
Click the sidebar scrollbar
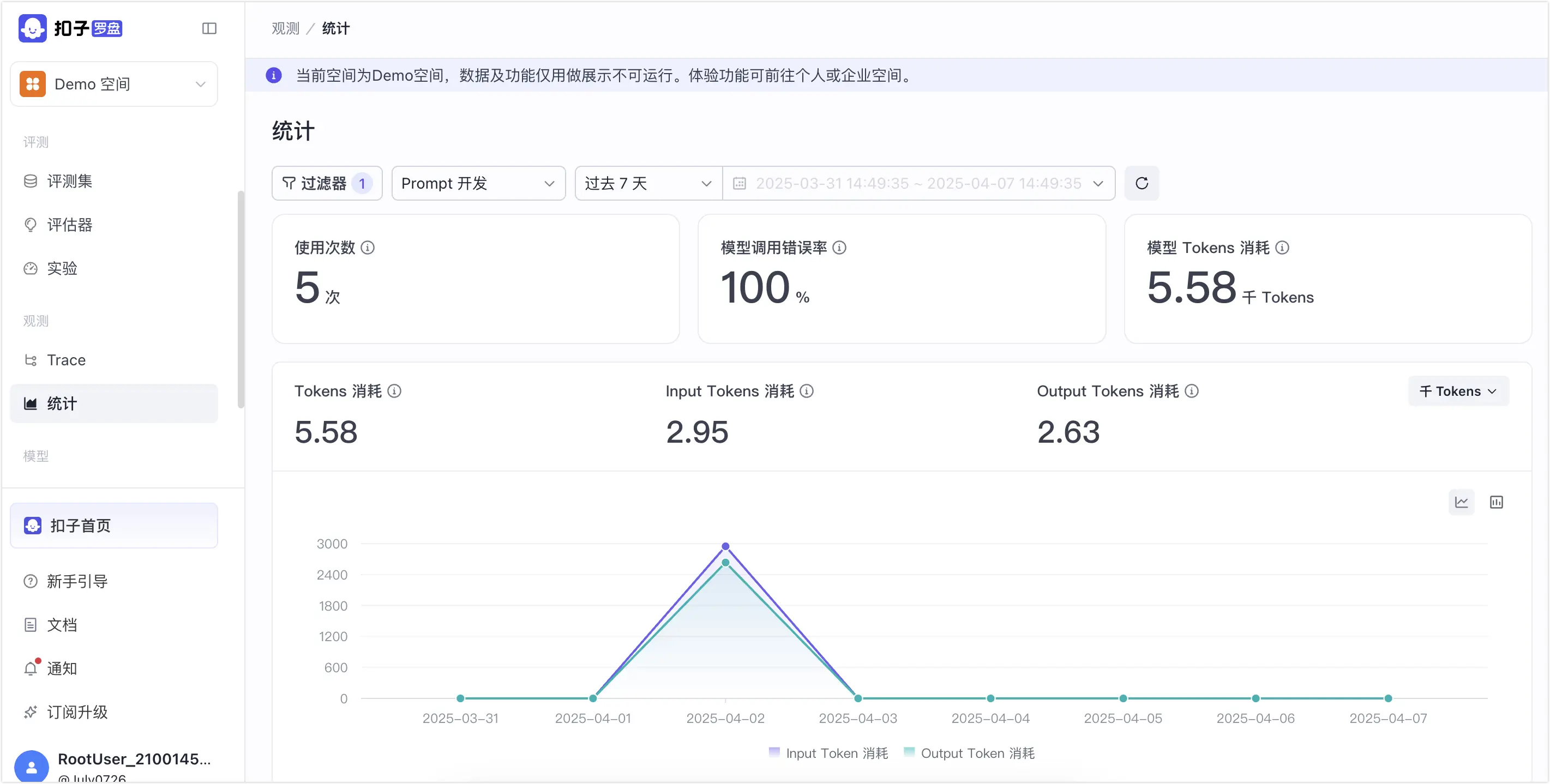tap(241, 299)
